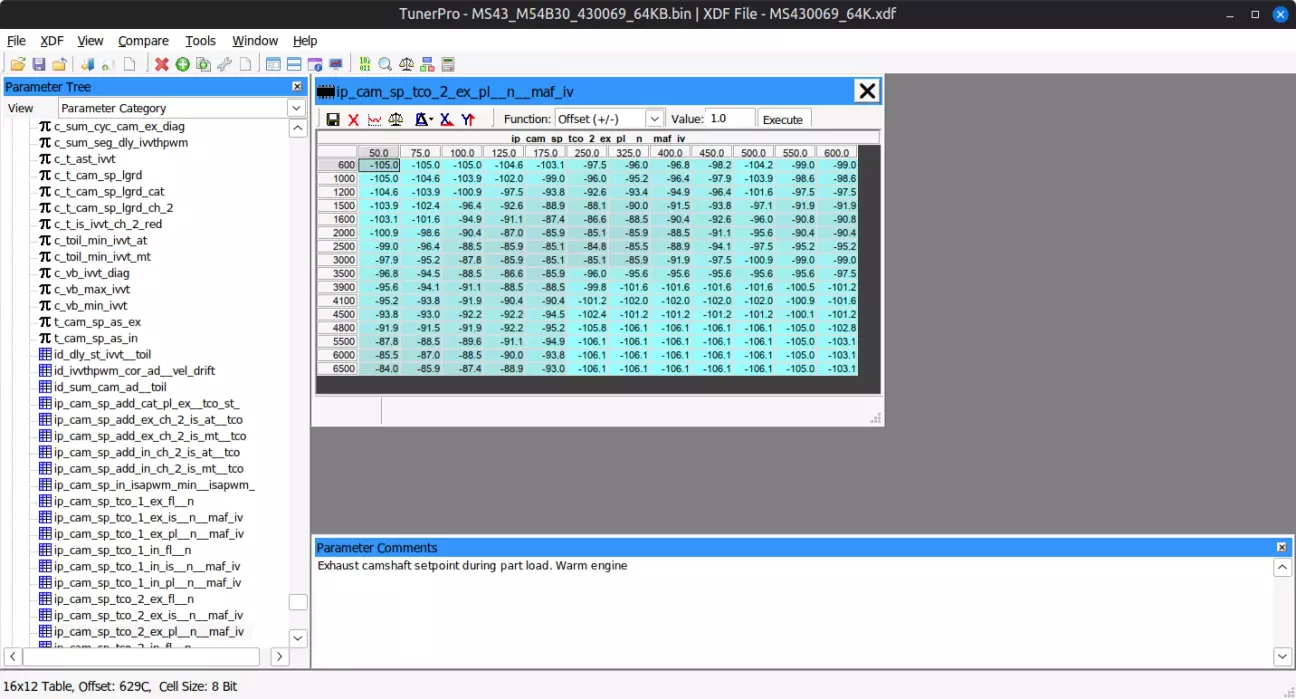Image resolution: width=1296 pixels, height=699 pixels.
Task: Show the table graph view icon
Action: pyautogui.click(x=374, y=120)
